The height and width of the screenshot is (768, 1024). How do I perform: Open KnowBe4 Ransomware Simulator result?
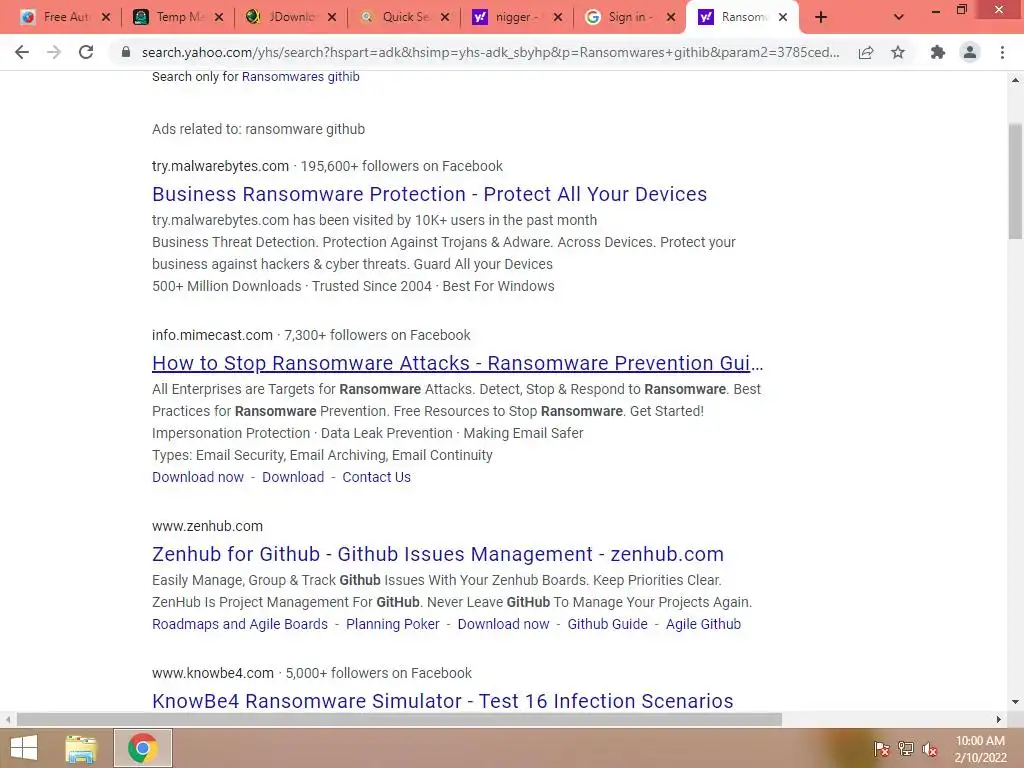[x=442, y=701]
